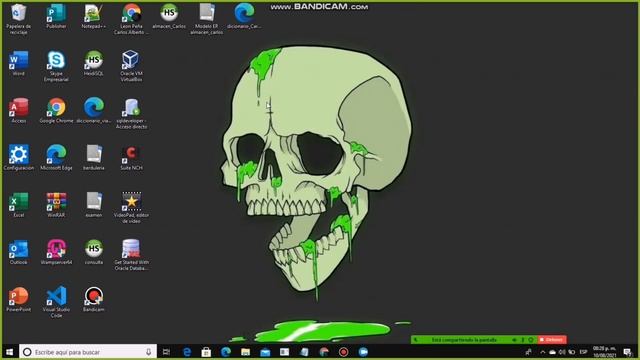Viewport: 640px width, 360px height.
Task: Click the 'Escribe aquí para buscar' search box
Action: pos(88,352)
